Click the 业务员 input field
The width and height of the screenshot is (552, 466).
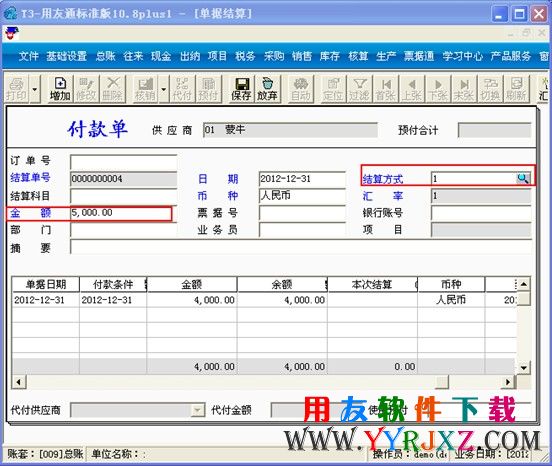pyautogui.click(x=302, y=230)
